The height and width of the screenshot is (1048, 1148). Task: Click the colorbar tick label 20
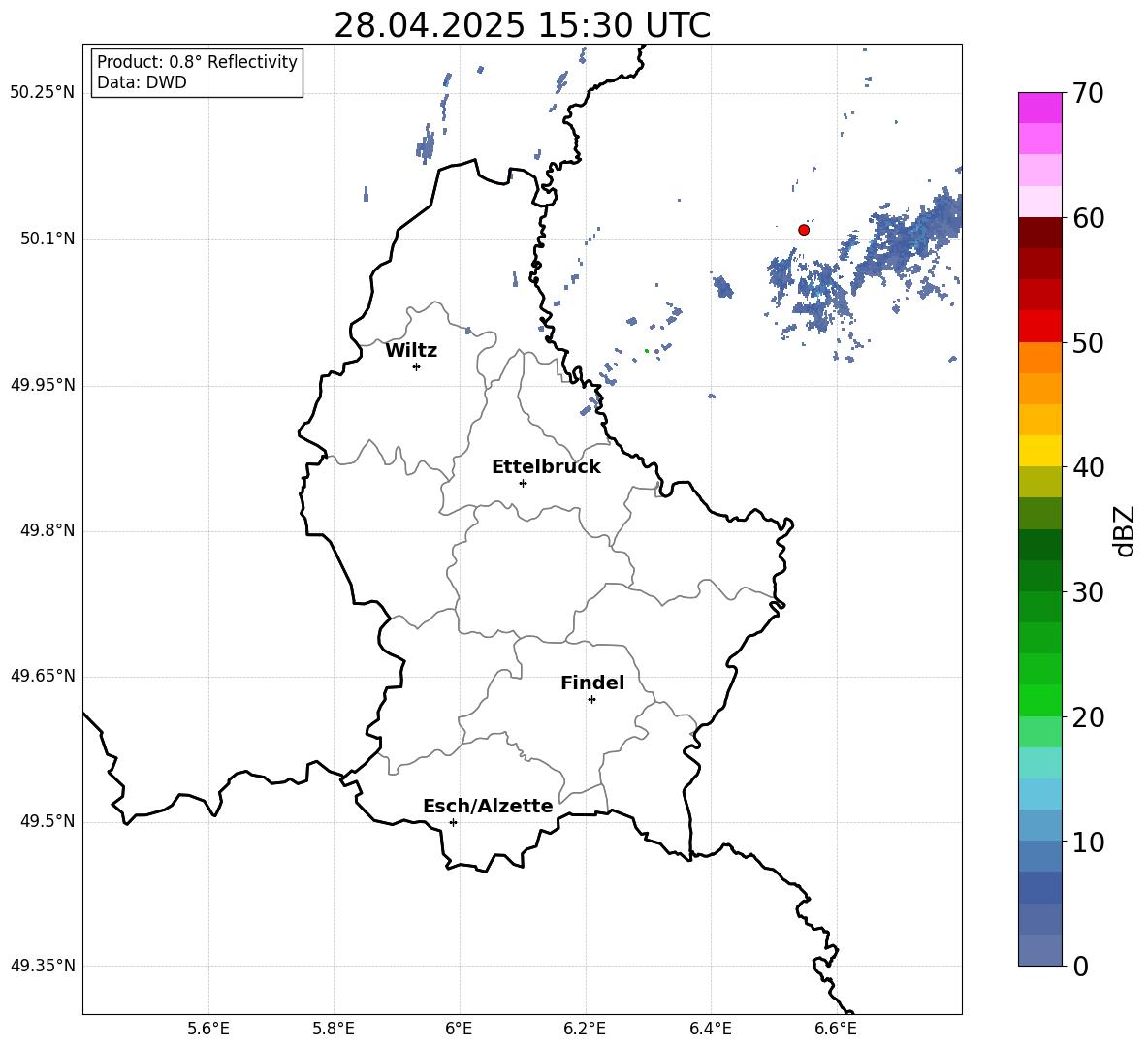point(1088,717)
